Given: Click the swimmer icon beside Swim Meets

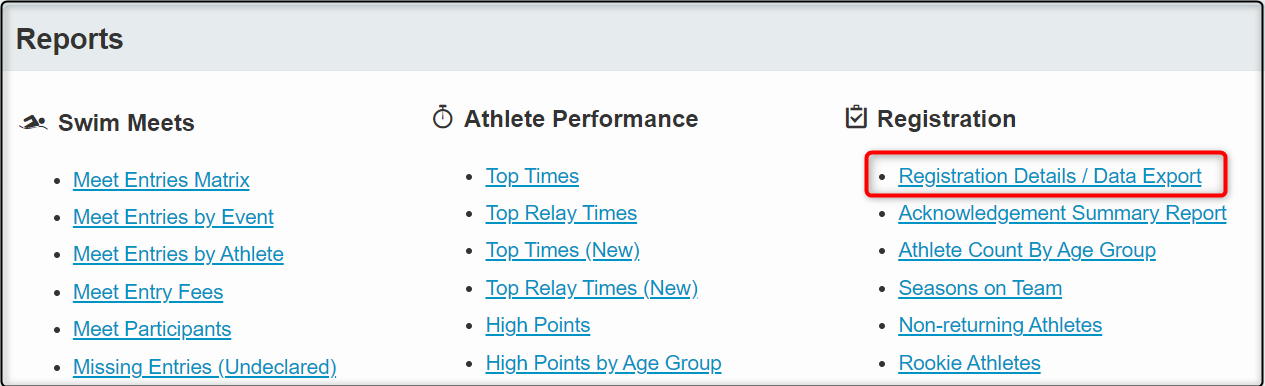Looking at the screenshot, I should point(33,123).
